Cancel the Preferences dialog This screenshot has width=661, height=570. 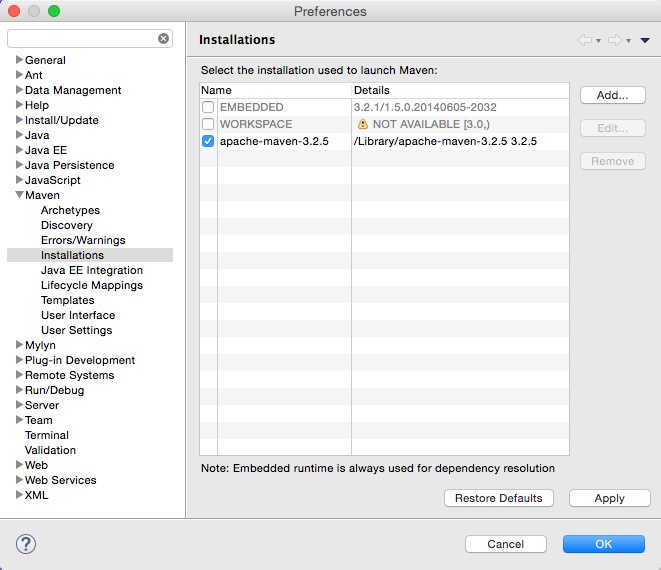click(506, 544)
